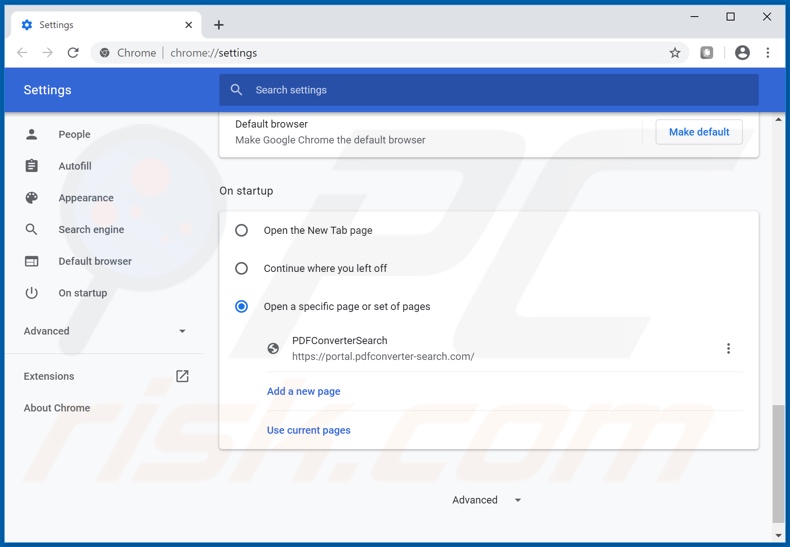The image size is (790, 547).
Task: Select the Settings browser tab
Action: click(x=106, y=25)
